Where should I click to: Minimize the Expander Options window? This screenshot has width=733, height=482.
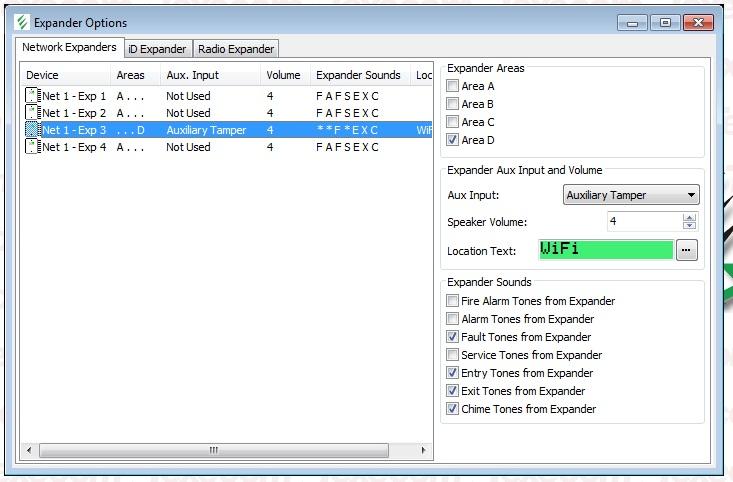pos(632,22)
